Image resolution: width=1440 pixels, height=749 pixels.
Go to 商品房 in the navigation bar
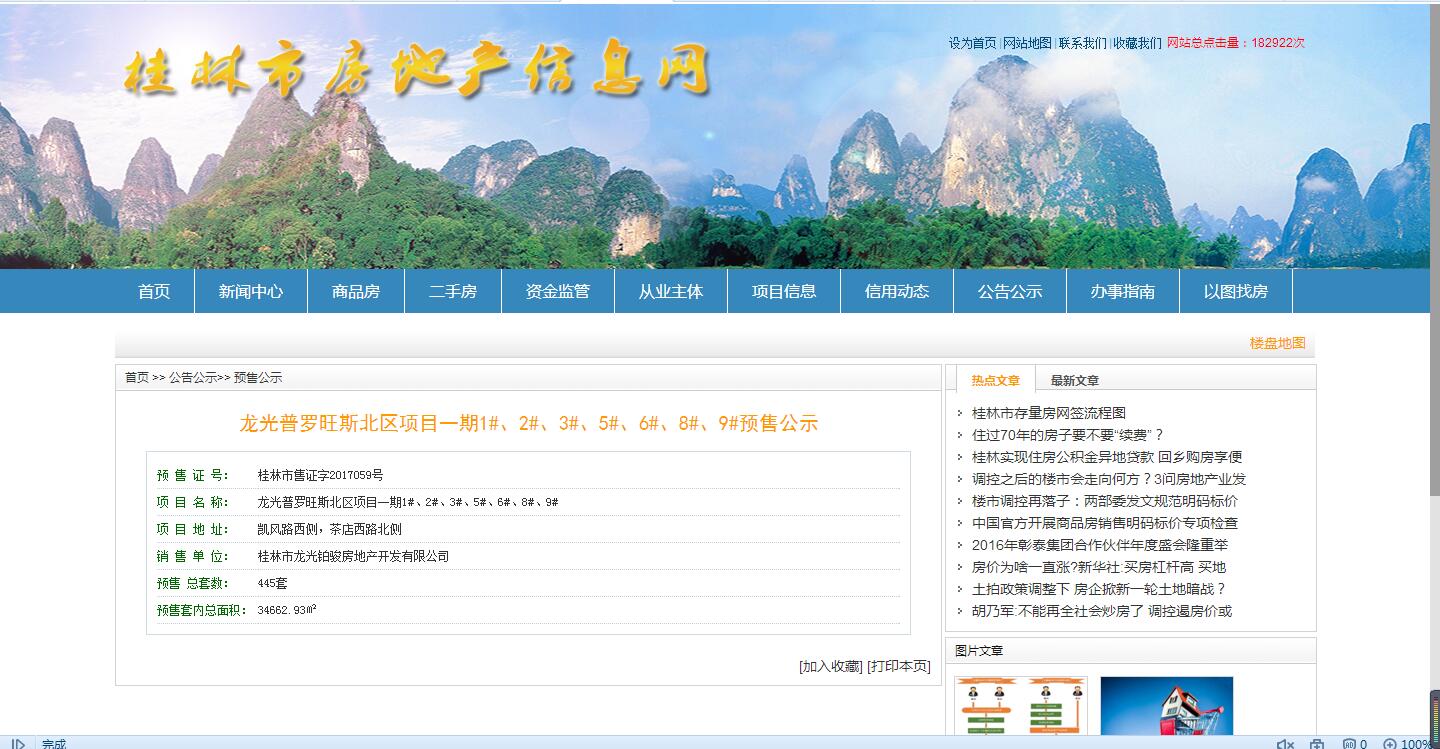coord(356,291)
